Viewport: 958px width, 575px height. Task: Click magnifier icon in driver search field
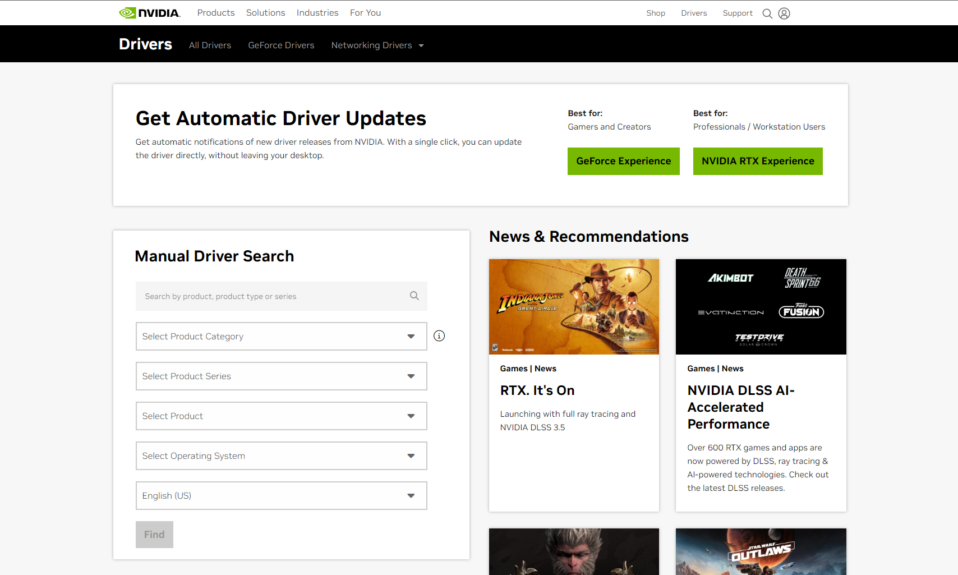pyautogui.click(x=414, y=296)
